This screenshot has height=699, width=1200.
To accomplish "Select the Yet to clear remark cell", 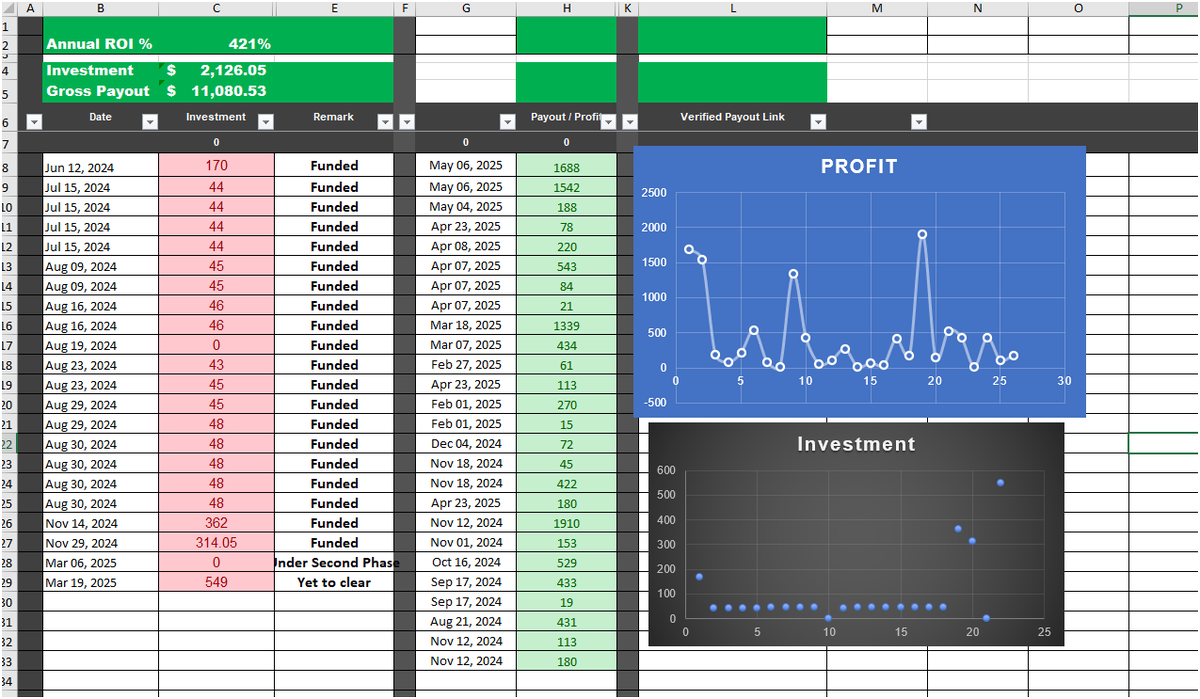I will tap(334, 582).
